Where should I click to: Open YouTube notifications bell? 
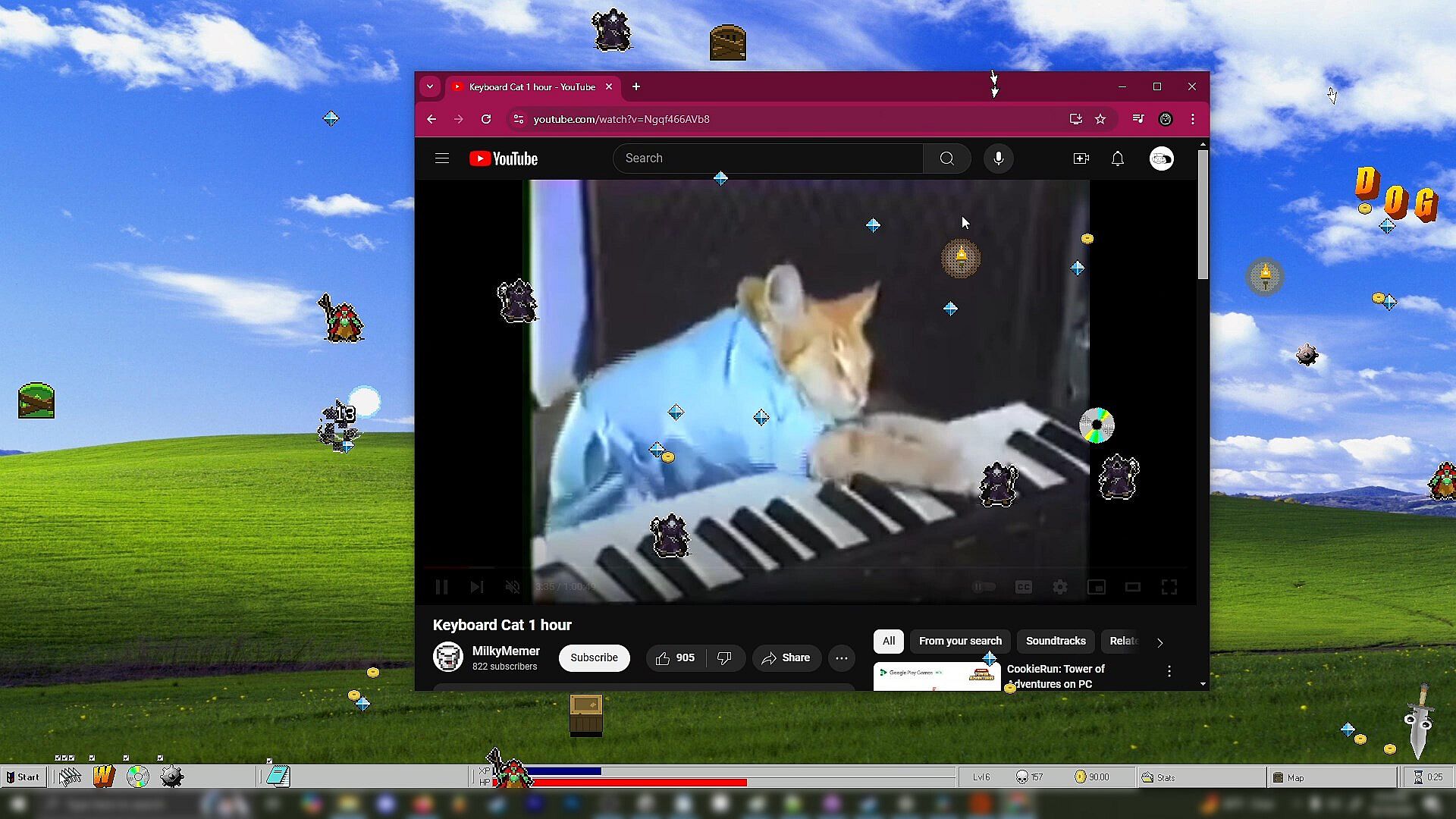(1117, 158)
